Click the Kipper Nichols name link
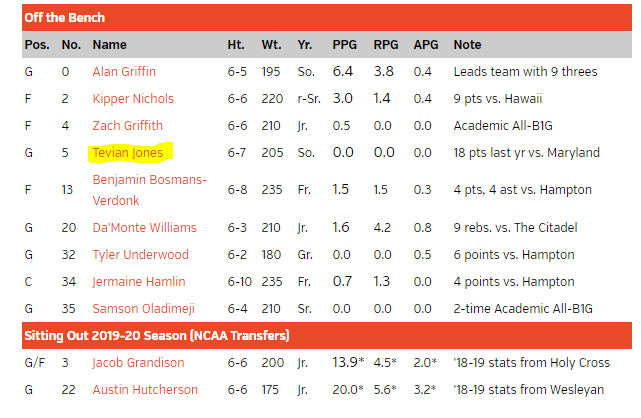Screen dimensions: 641x418 point(133,99)
